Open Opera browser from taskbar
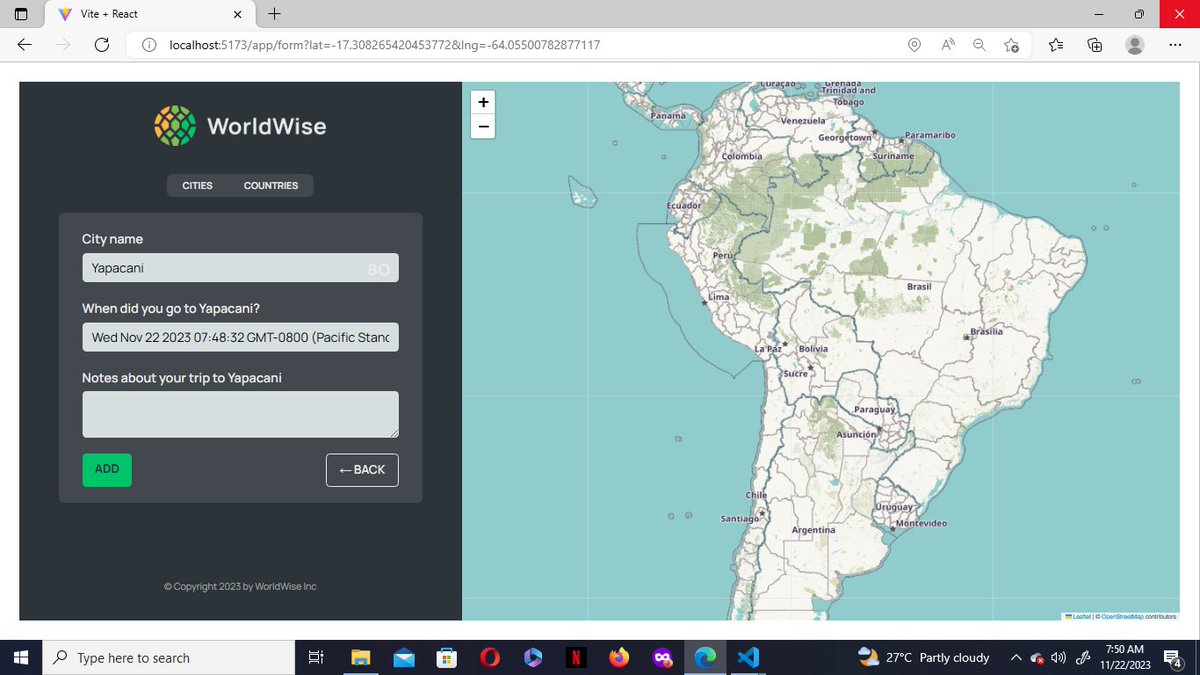 pos(490,657)
